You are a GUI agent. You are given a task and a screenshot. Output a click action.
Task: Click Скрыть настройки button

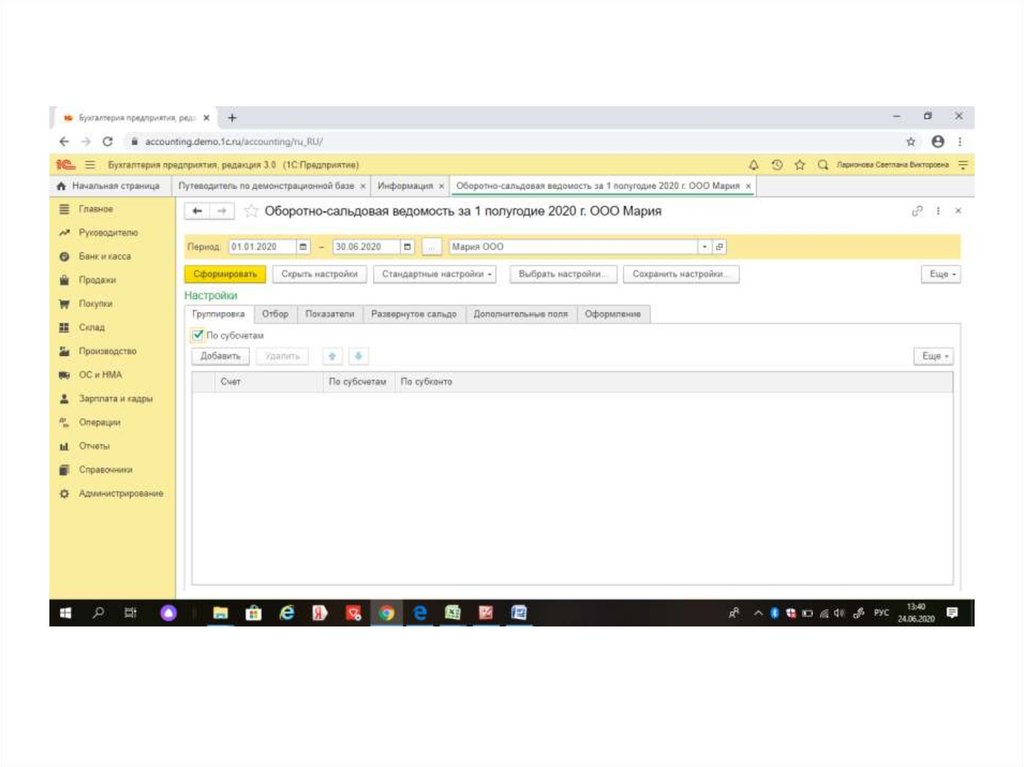319,274
